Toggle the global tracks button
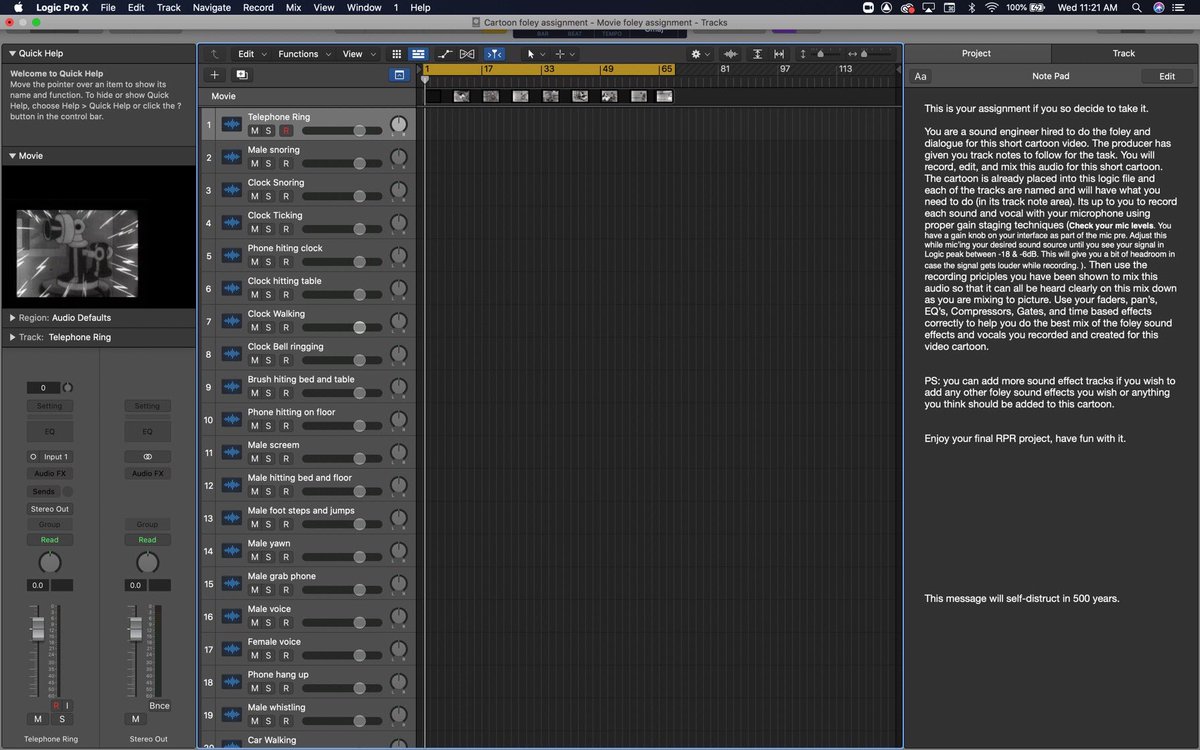Viewport: 1200px width, 750px height. tap(398, 74)
